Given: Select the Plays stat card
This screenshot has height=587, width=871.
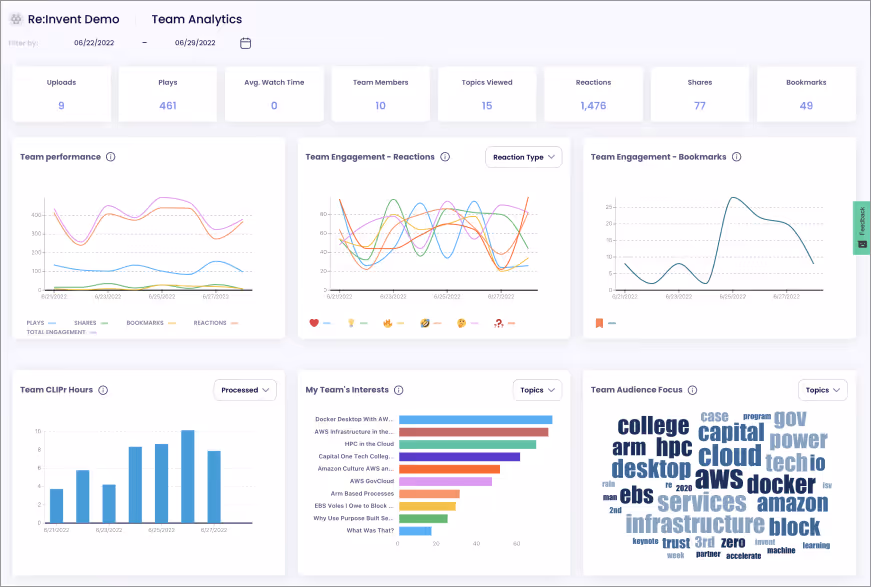Looking at the screenshot, I should pos(168,94).
